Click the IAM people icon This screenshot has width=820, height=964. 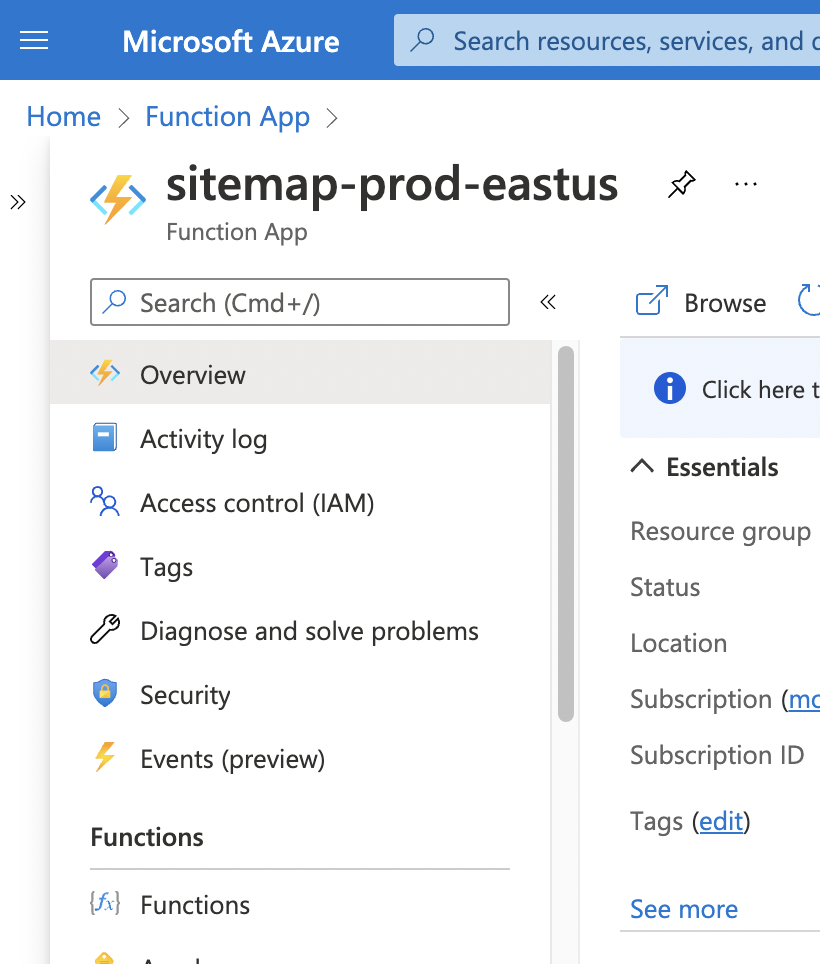point(105,501)
